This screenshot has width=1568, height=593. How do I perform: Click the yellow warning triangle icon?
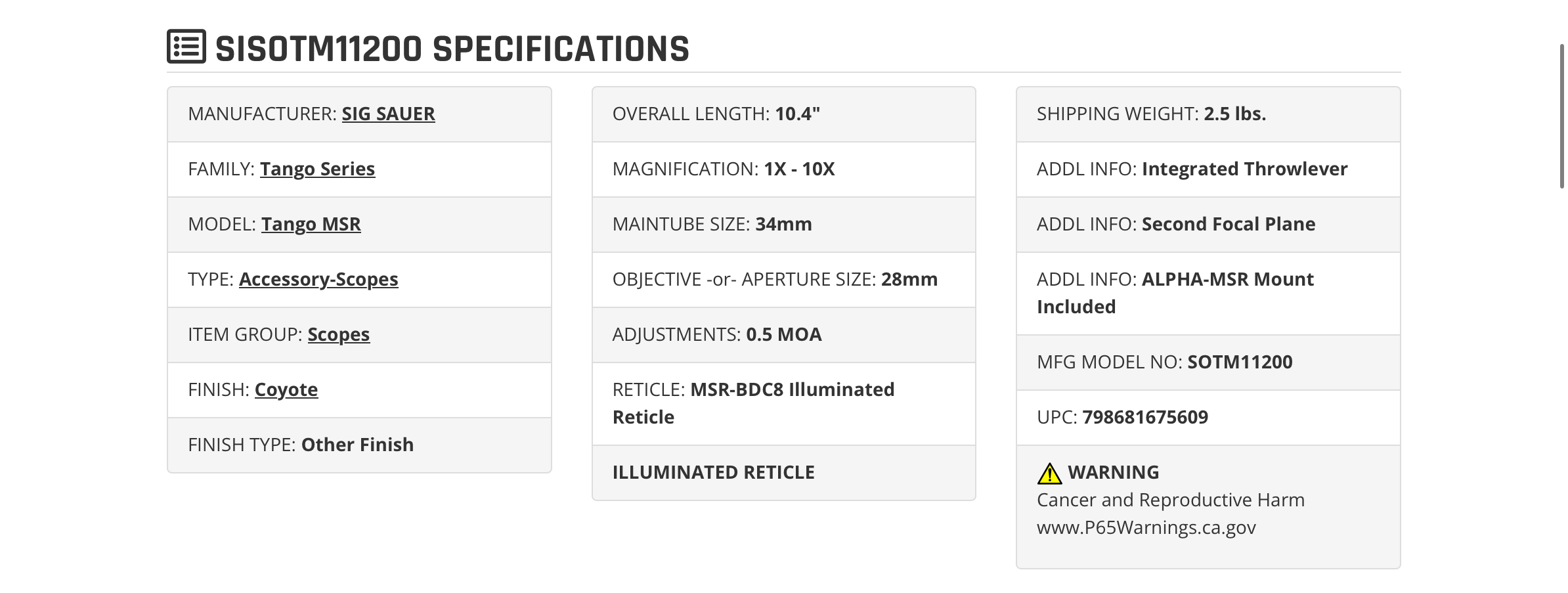pos(1049,473)
